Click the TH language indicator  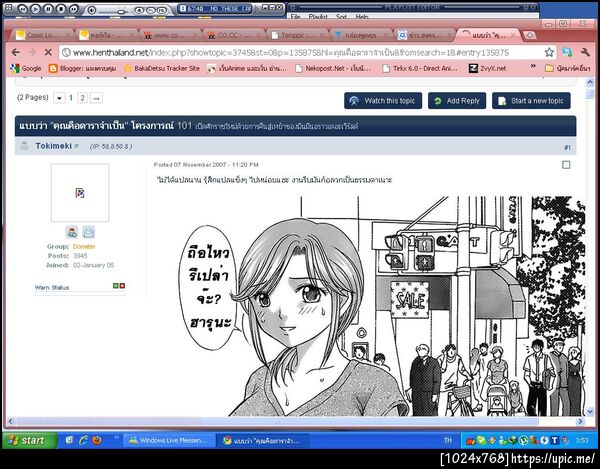pyautogui.click(x=448, y=441)
